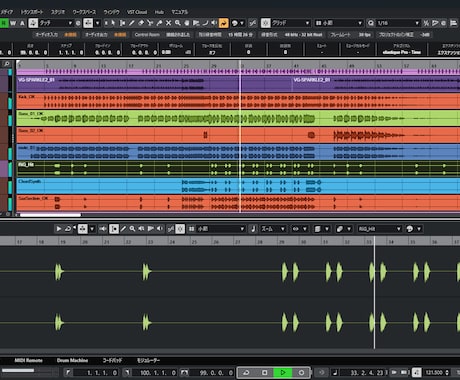The width and height of the screenshot is (460, 380).
Task: Open the グリッド snap type dropdown
Action: [x=290, y=23]
